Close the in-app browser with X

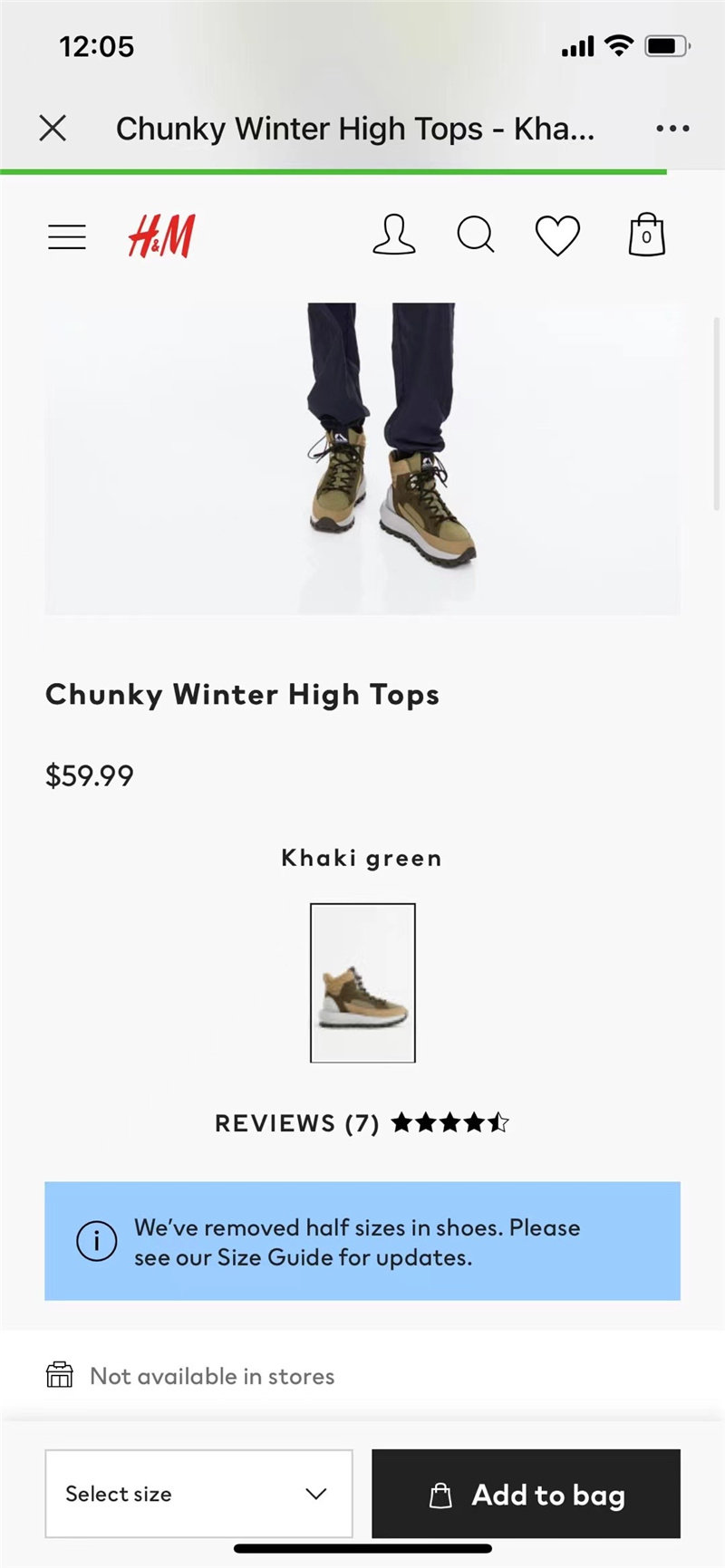(x=53, y=129)
